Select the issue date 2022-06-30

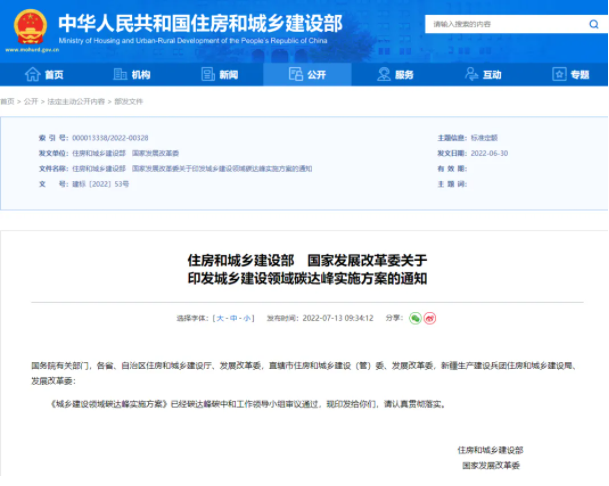(x=489, y=153)
